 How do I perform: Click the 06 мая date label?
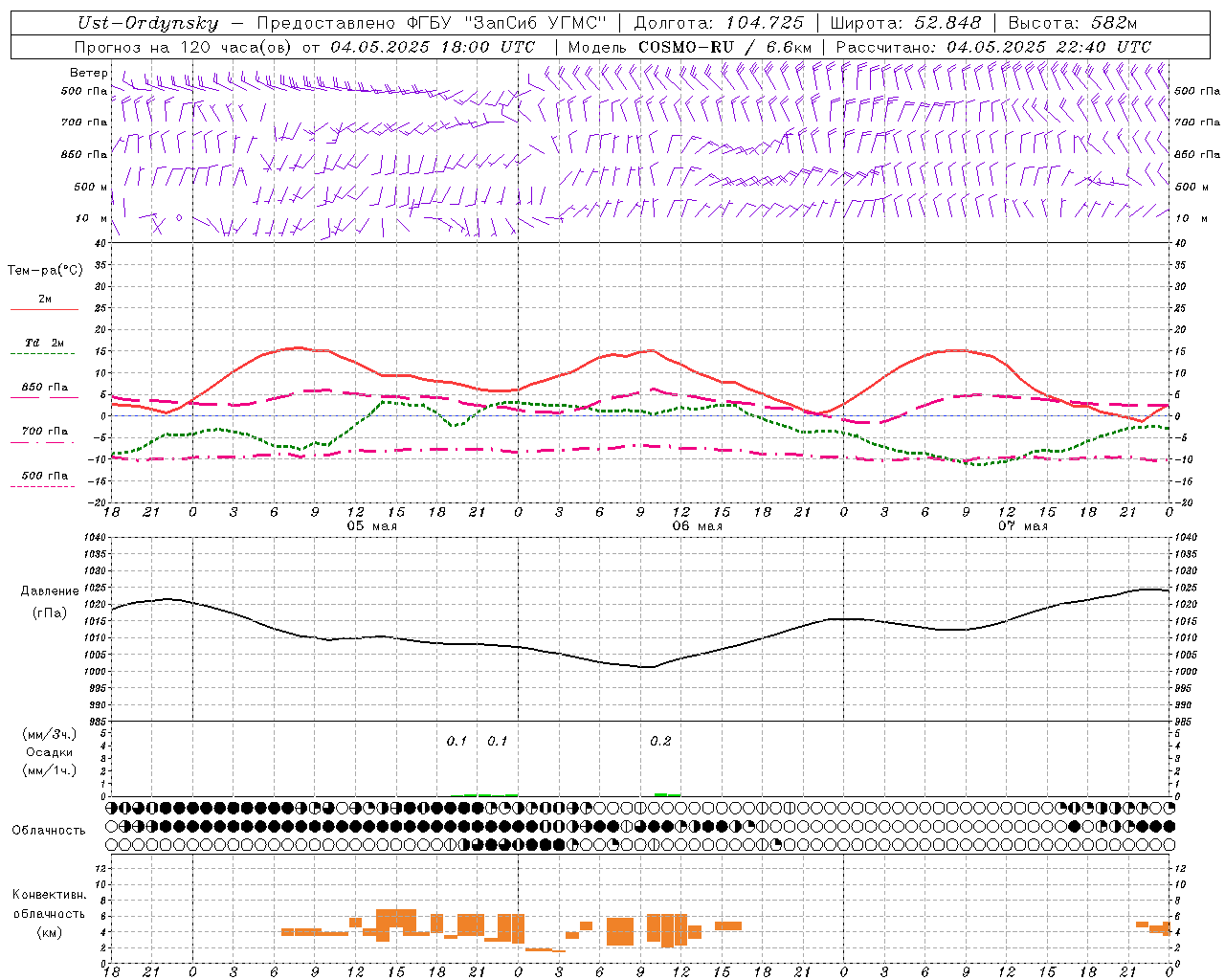[697, 526]
